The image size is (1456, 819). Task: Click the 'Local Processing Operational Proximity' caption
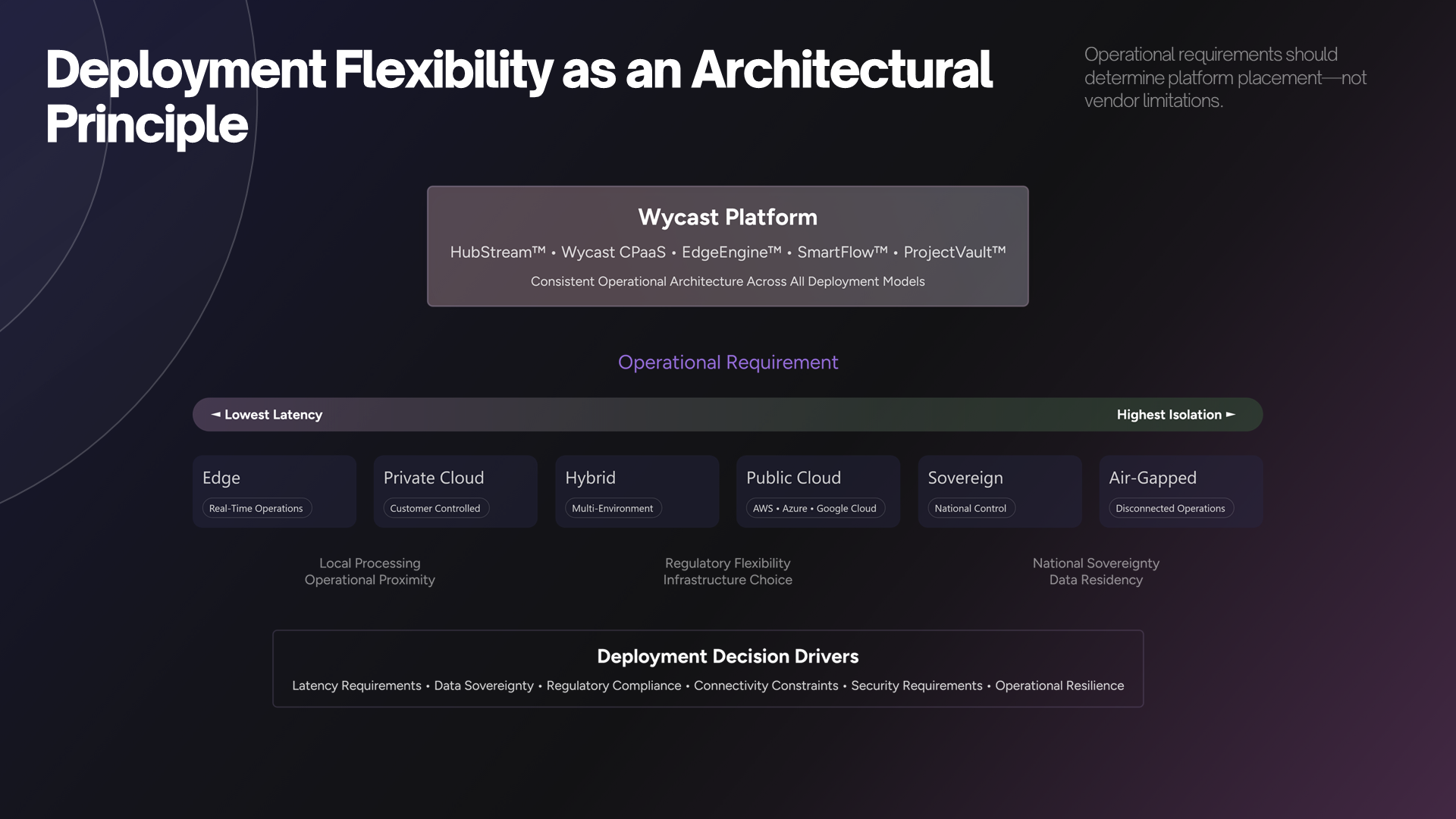pyautogui.click(x=370, y=572)
